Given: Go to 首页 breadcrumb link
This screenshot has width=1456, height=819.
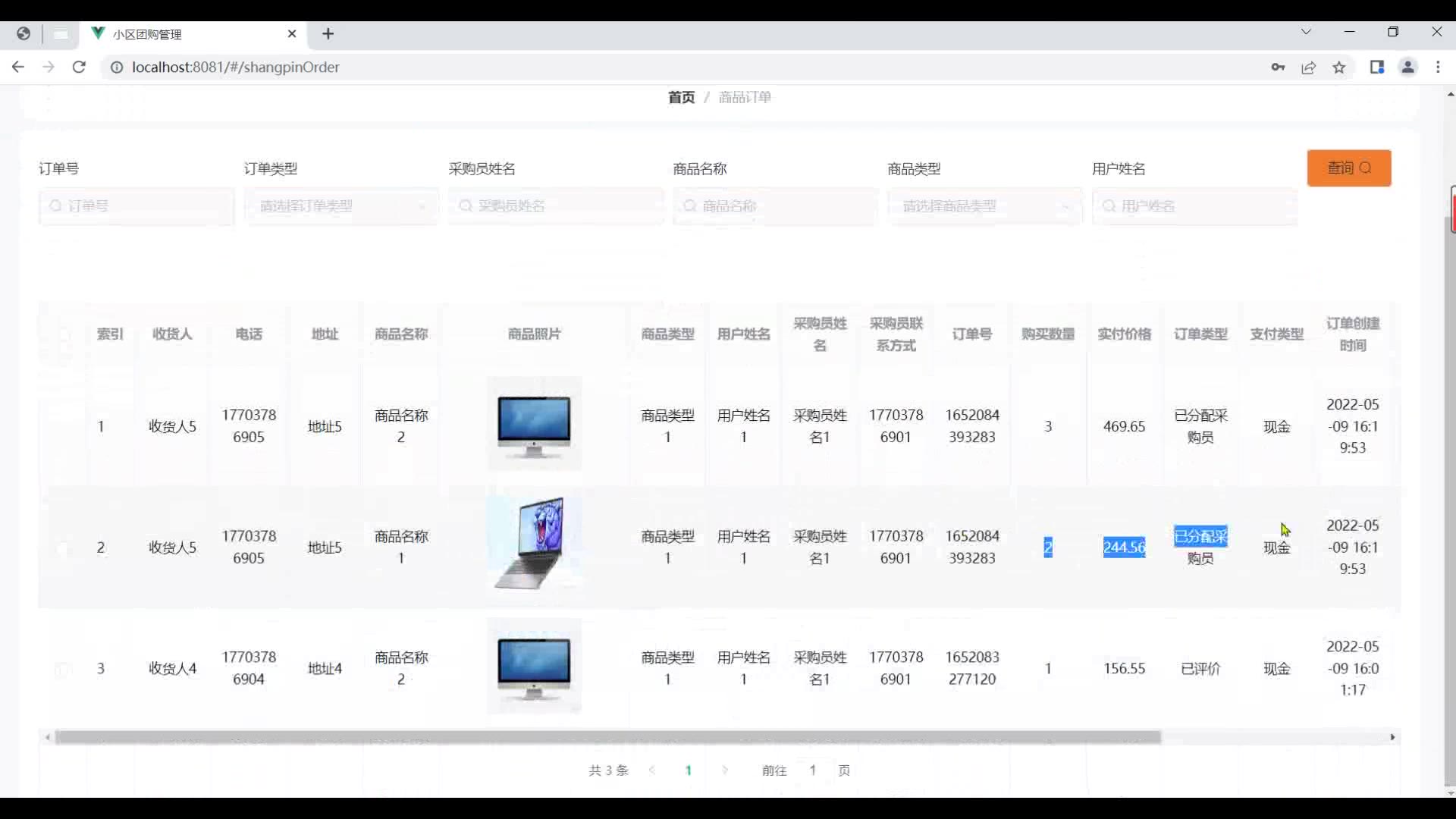Looking at the screenshot, I should tap(681, 97).
